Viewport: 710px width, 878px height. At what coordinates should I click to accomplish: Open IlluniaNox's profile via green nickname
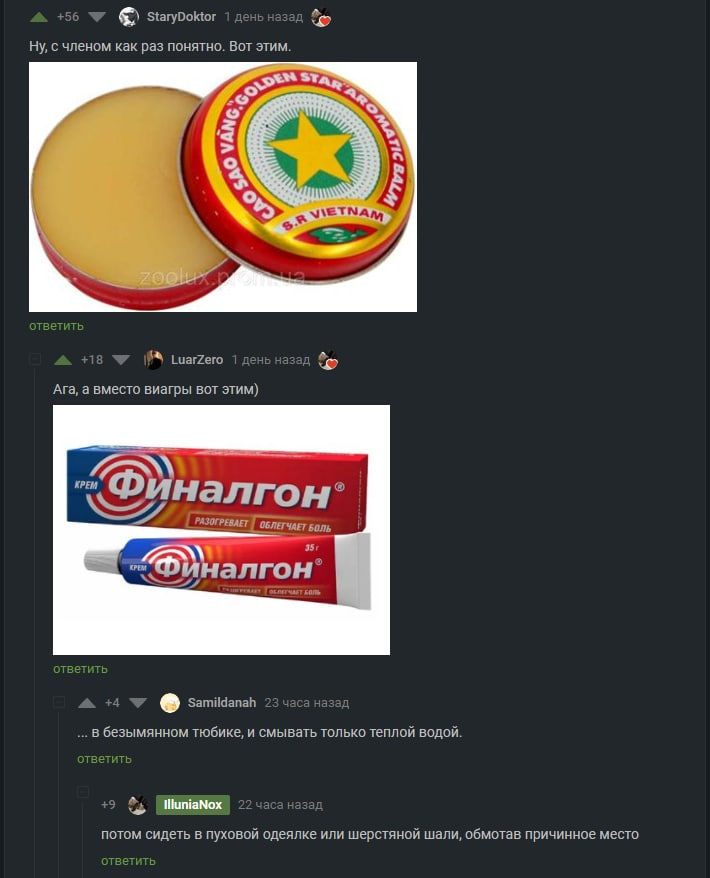(193, 805)
